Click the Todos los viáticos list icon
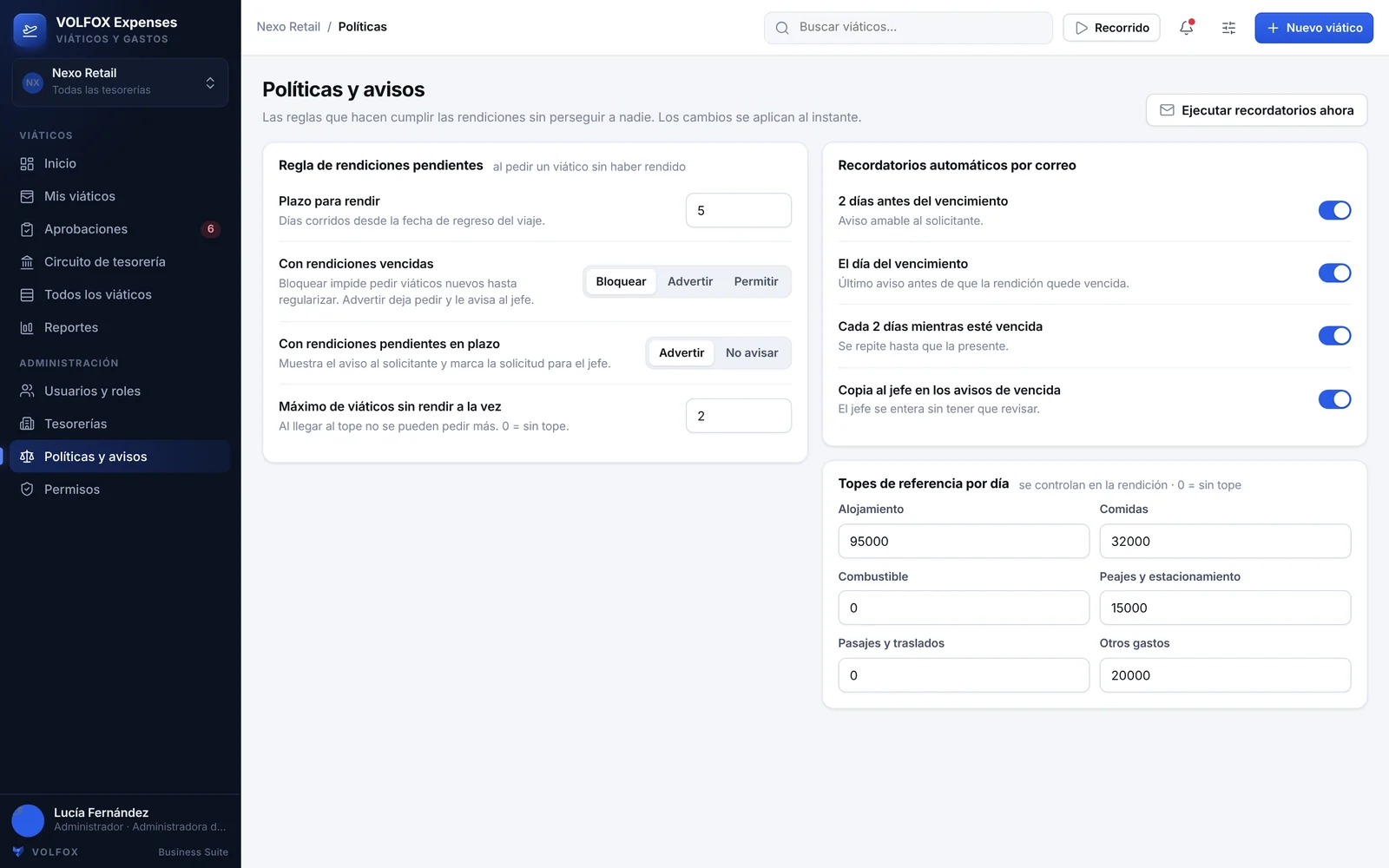Image resolution: width=1389 pixels, height=868 pixels. click(27, 295)
